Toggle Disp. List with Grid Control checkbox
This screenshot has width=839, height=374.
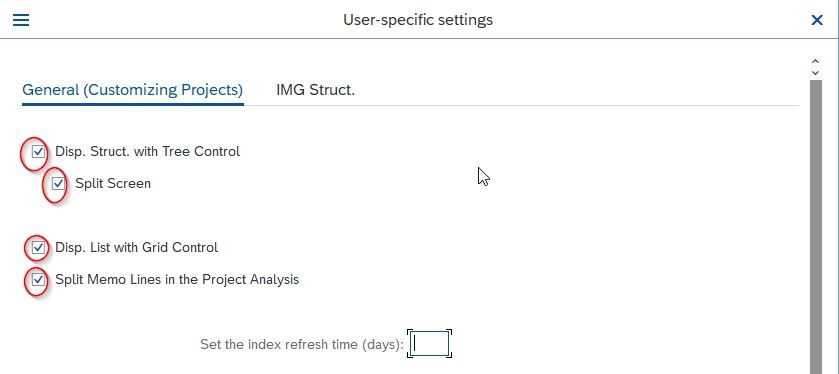38,248
